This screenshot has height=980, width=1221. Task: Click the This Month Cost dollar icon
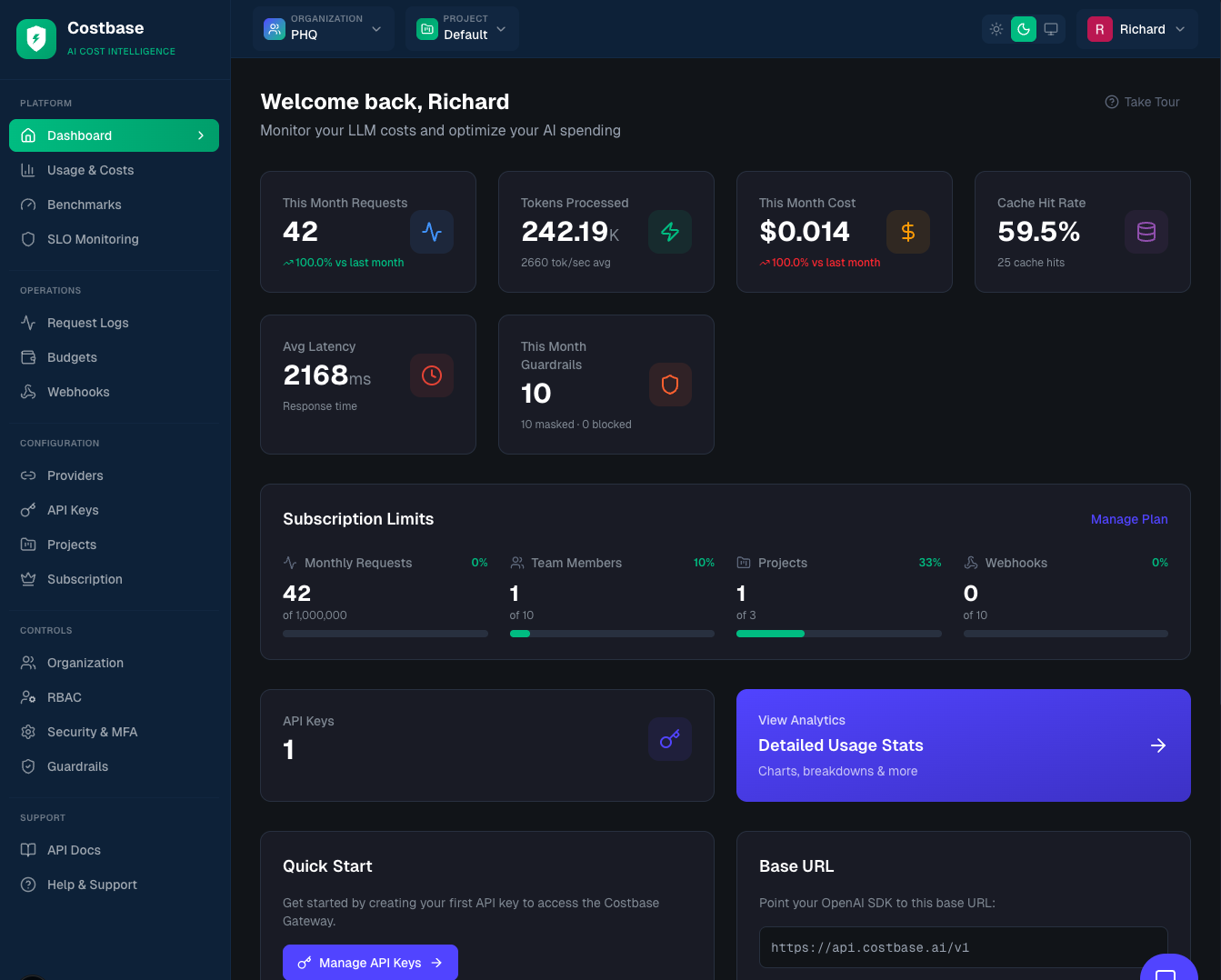pyautogui.click(x=908, y=232)
